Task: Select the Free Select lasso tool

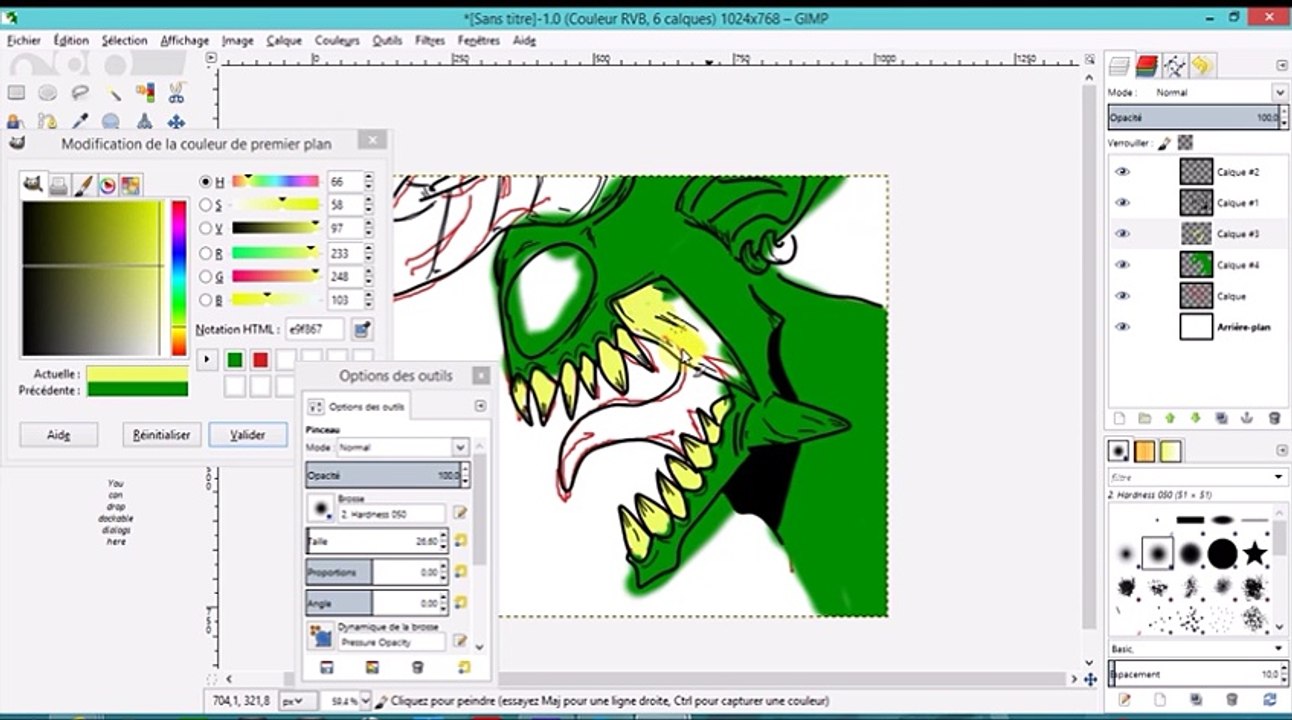Action: coord(80,93)
